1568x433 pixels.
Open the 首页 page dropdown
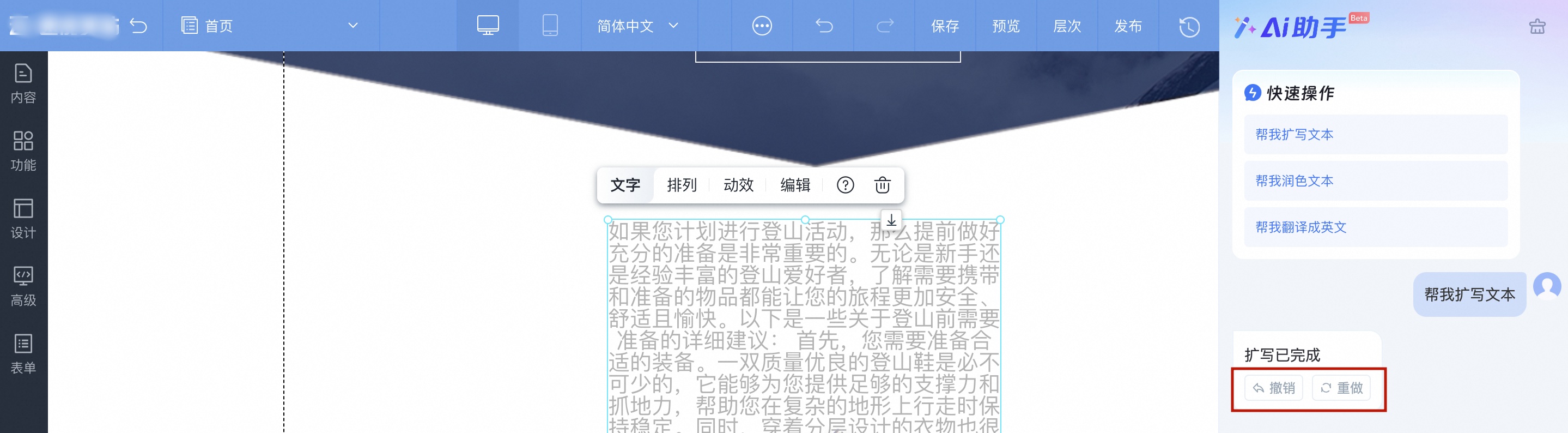point(270,26)
